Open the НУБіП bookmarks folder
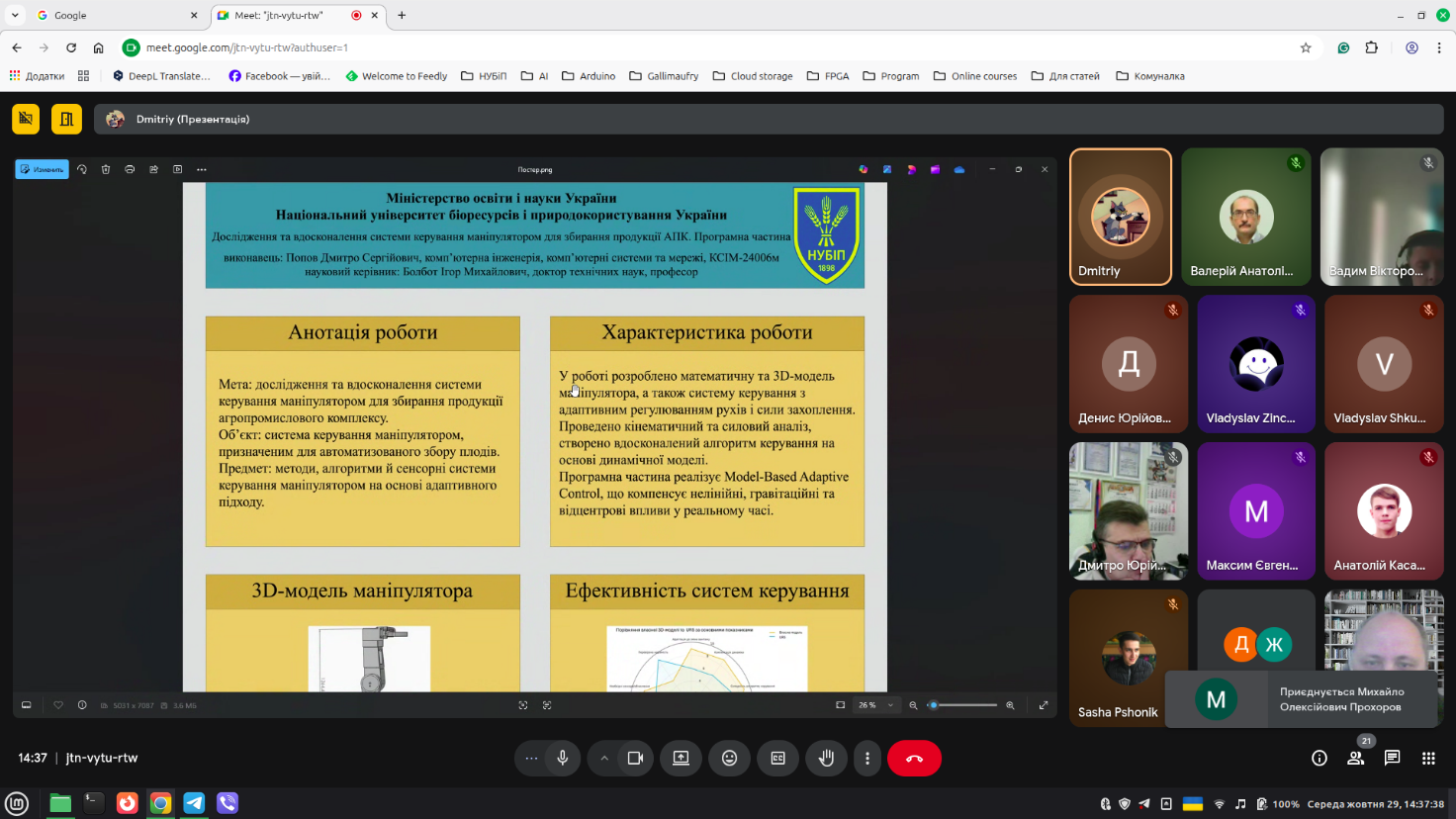The width and height of the screenshot is (1456, 819). (484, 76)
